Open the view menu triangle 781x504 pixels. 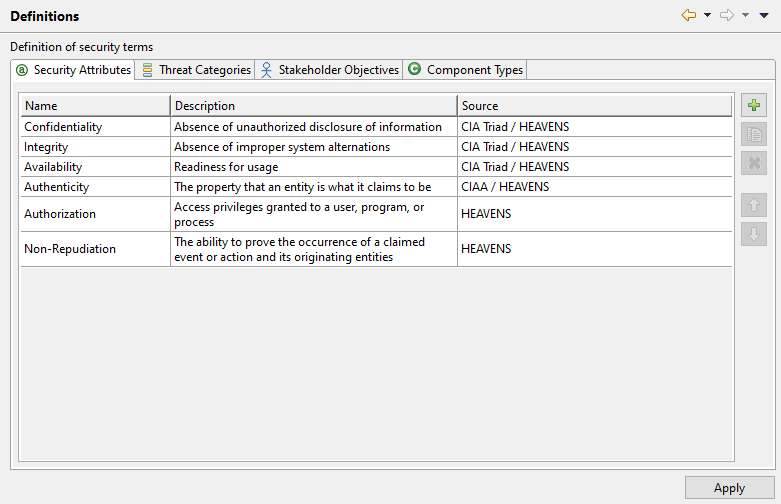(x=764, y=16)
